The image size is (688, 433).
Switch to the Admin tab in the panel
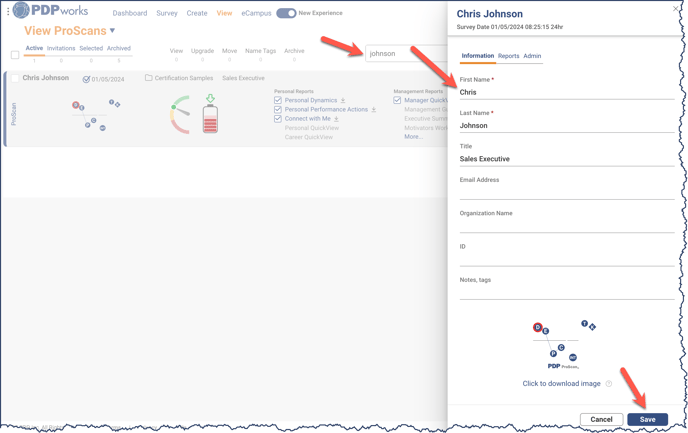[532, 56]
